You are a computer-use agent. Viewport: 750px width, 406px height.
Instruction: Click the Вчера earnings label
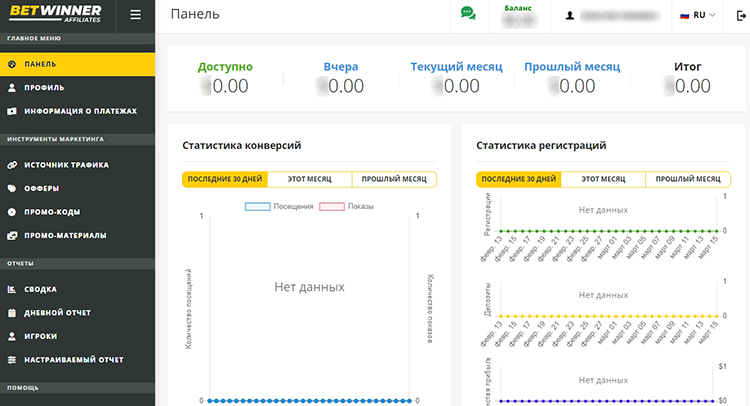click(341, 67)
